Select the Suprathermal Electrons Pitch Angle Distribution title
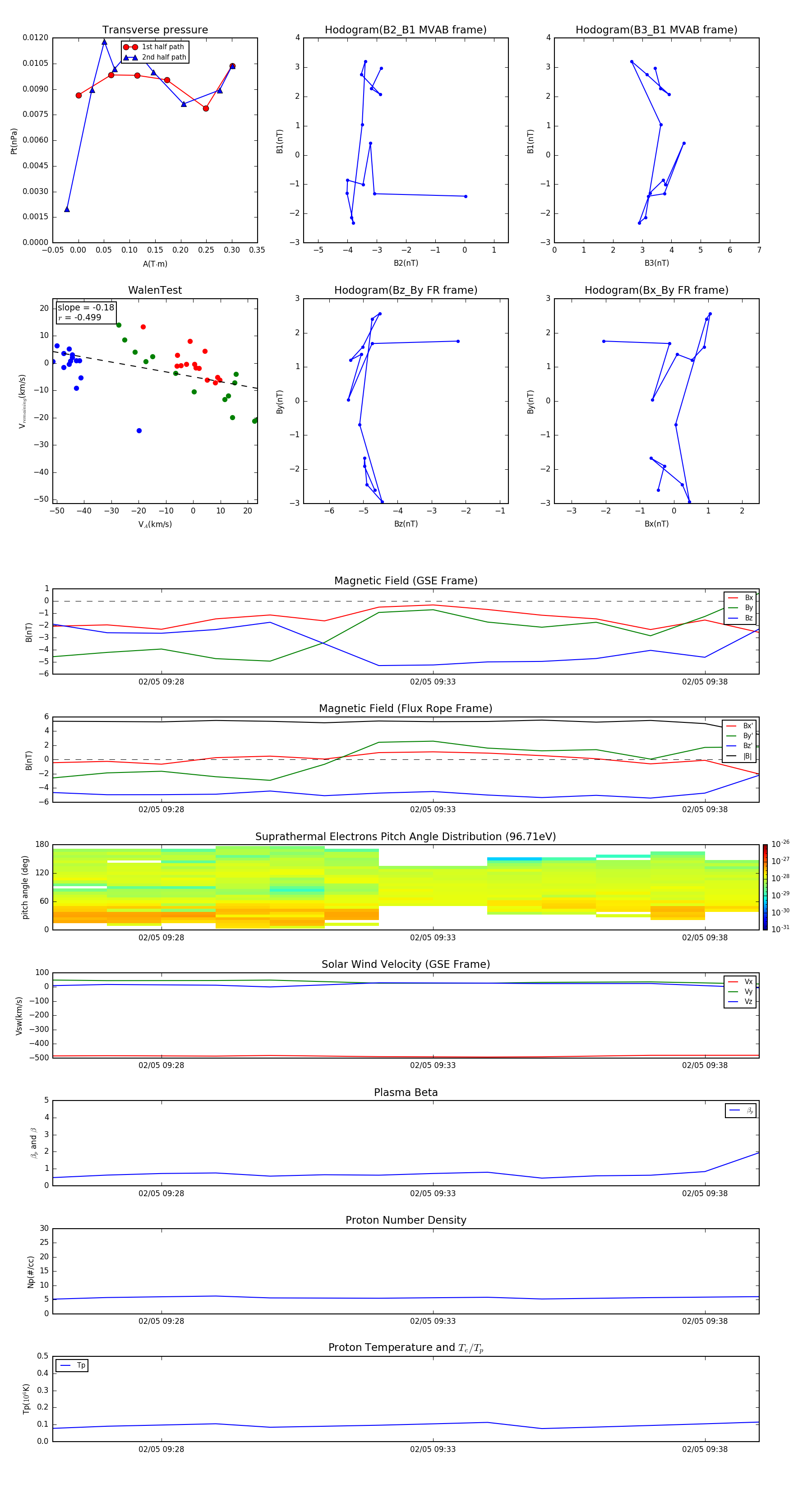 (x=406, y=837)
